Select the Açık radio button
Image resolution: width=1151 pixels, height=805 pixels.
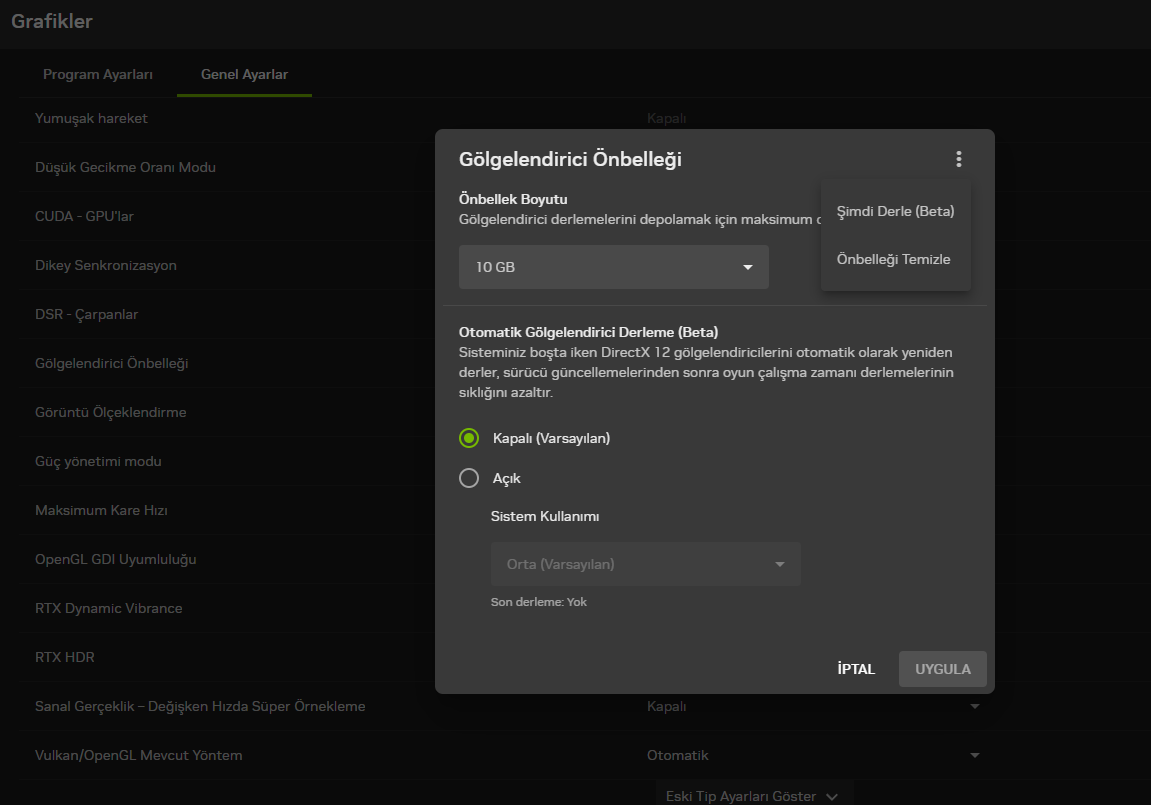[x=469, y=478]
